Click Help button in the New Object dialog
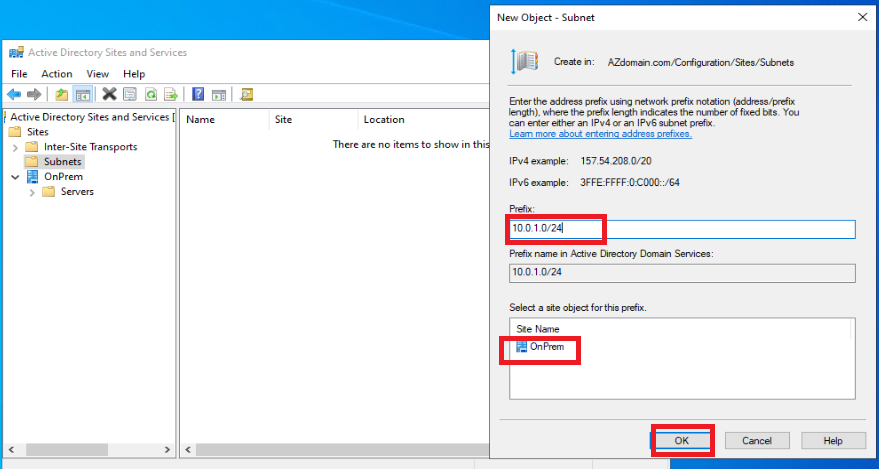The image size is (879, 469). pyautogui.click(x=833, y=440)
